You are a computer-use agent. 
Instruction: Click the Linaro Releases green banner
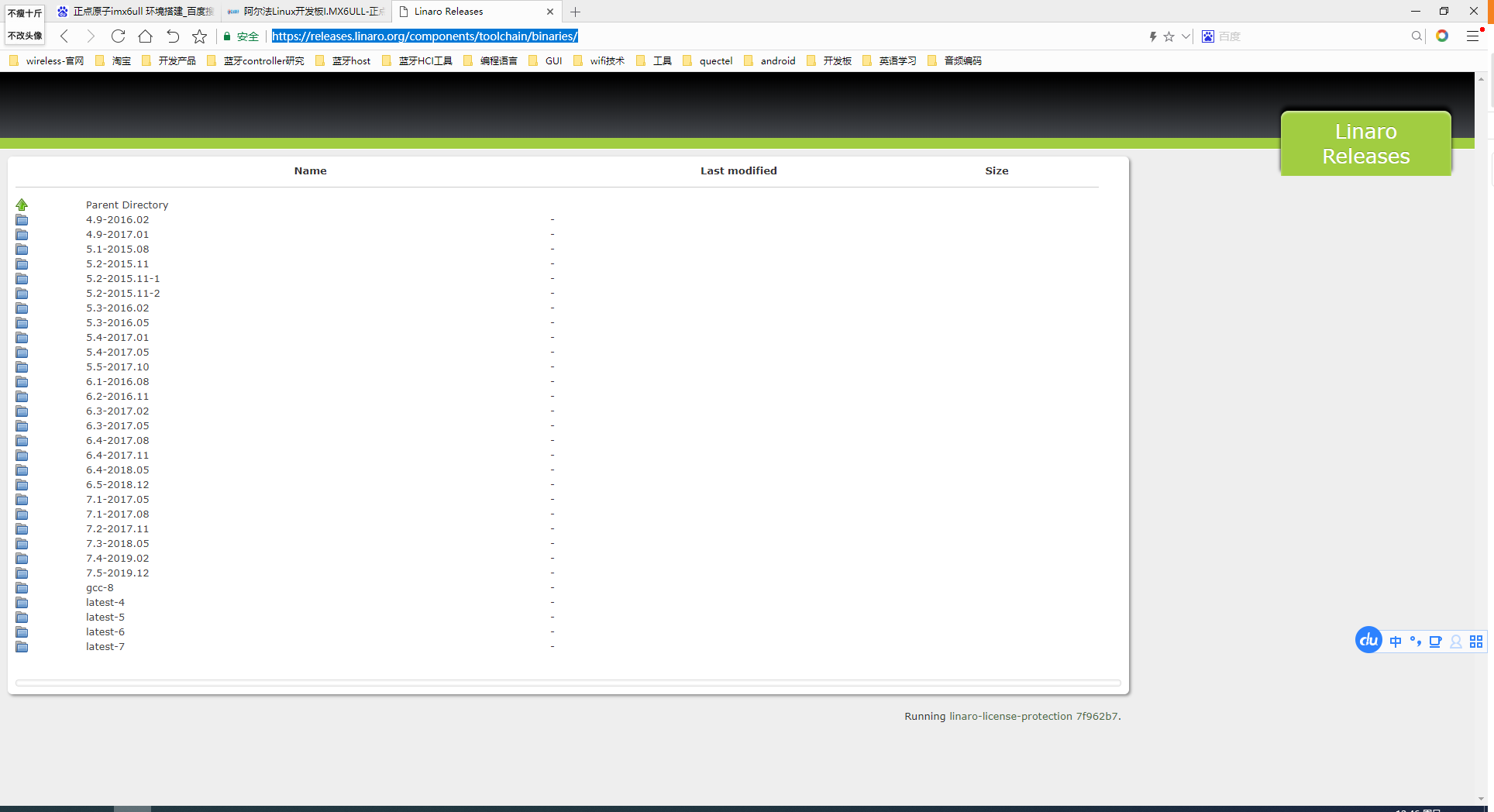(1366, 143)
